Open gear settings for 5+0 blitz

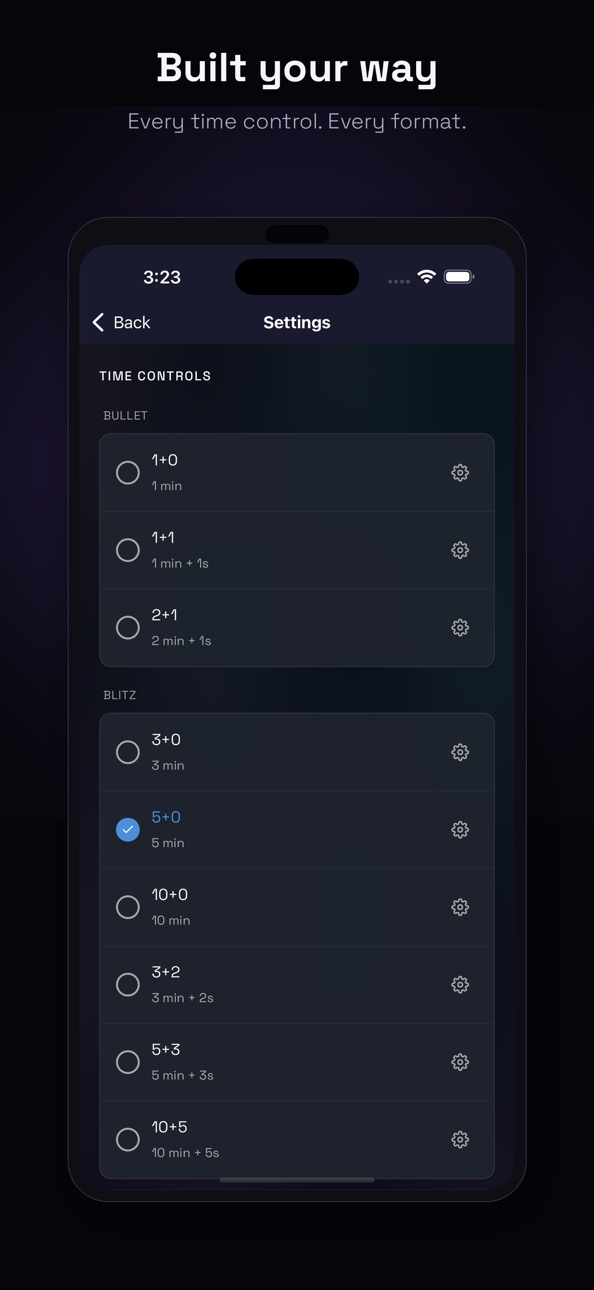point(460,830)
